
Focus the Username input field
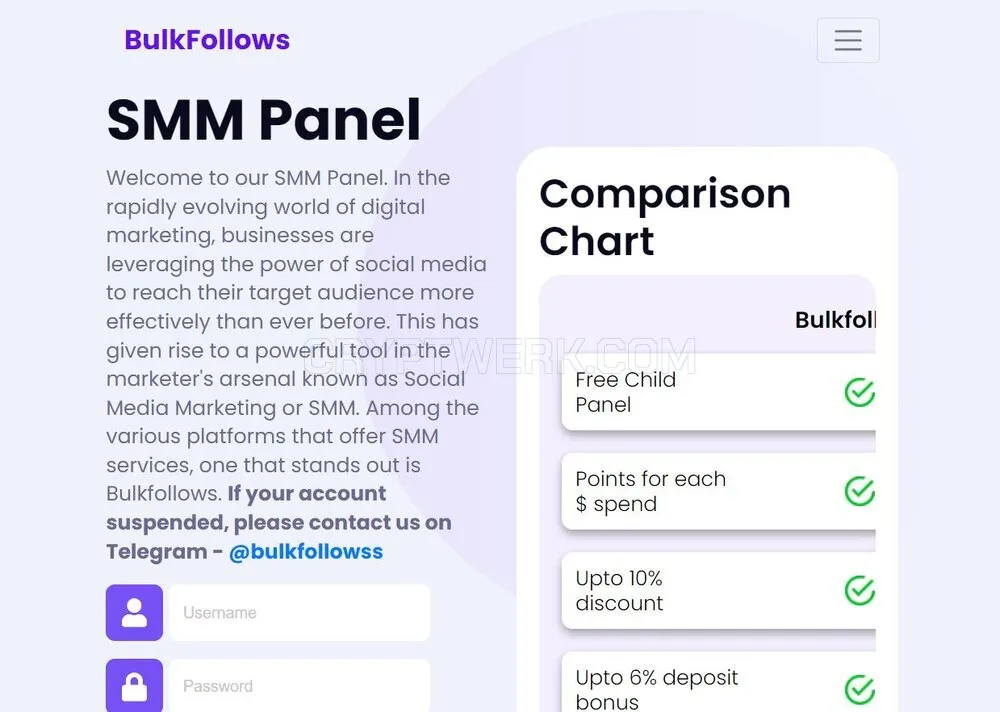pyautogui.click(x=299, y=612)
